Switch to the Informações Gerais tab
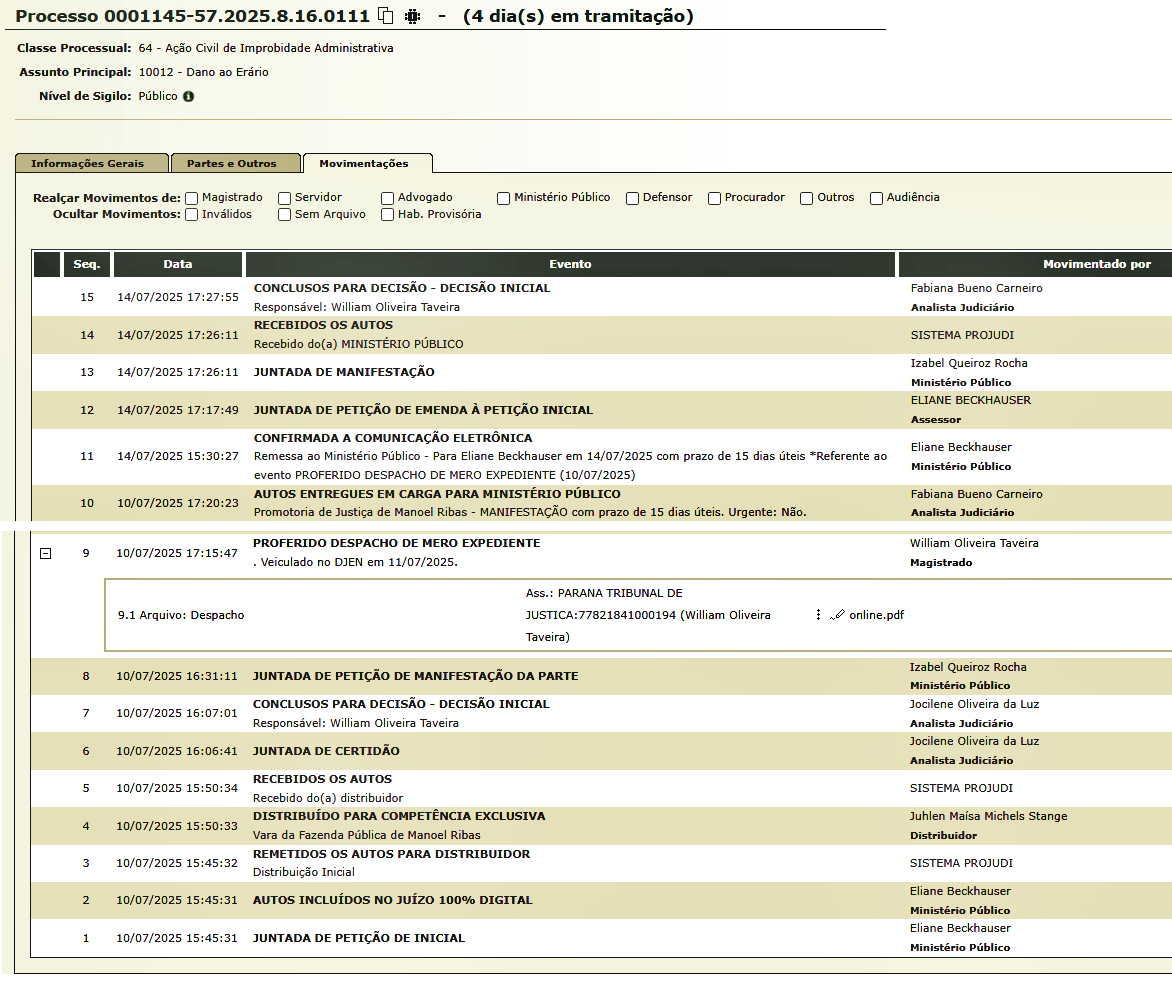 (x=91, y=163)
